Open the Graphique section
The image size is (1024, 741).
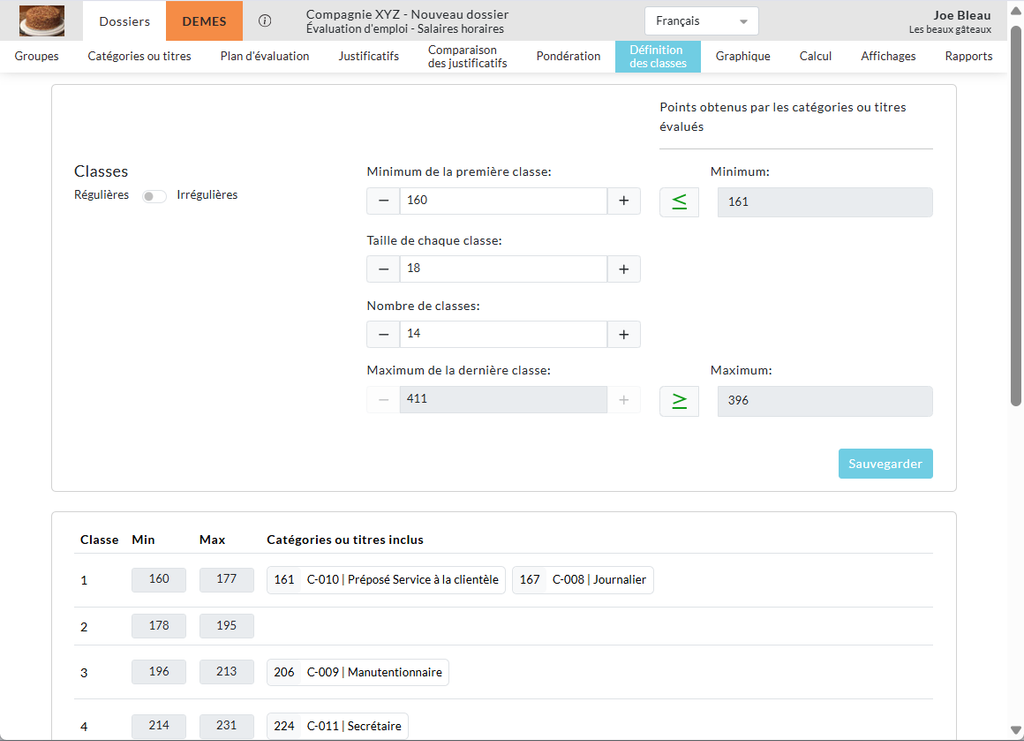(743, 56)
